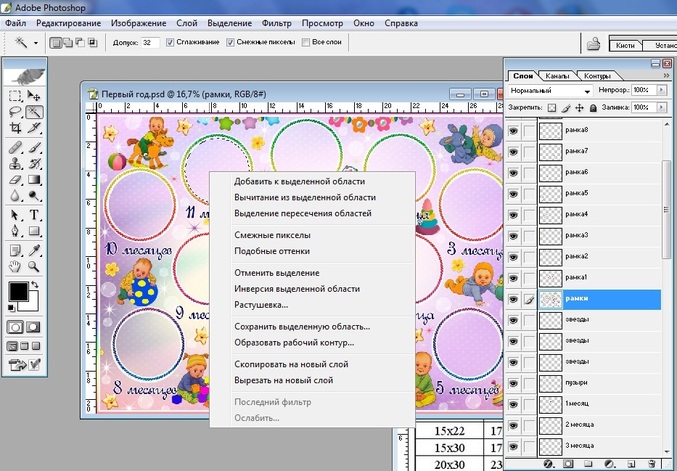Select the Magic Wand tool in toolbox

pyautogui.click(x=34, y=112)
